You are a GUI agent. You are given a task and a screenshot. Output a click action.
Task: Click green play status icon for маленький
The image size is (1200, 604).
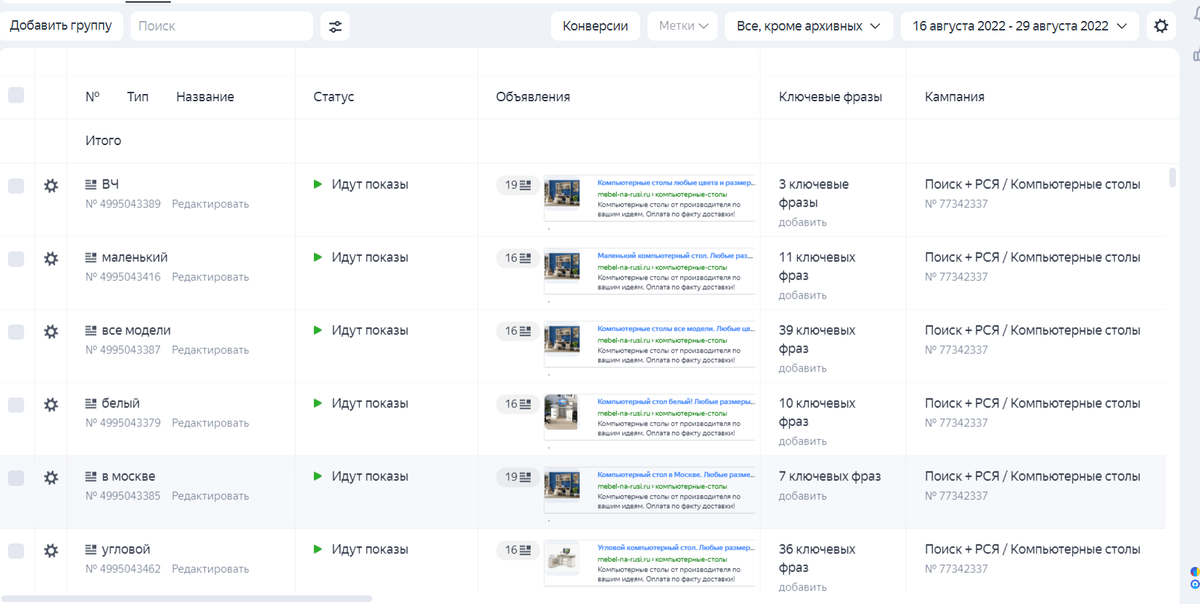(x=318, y=257)
